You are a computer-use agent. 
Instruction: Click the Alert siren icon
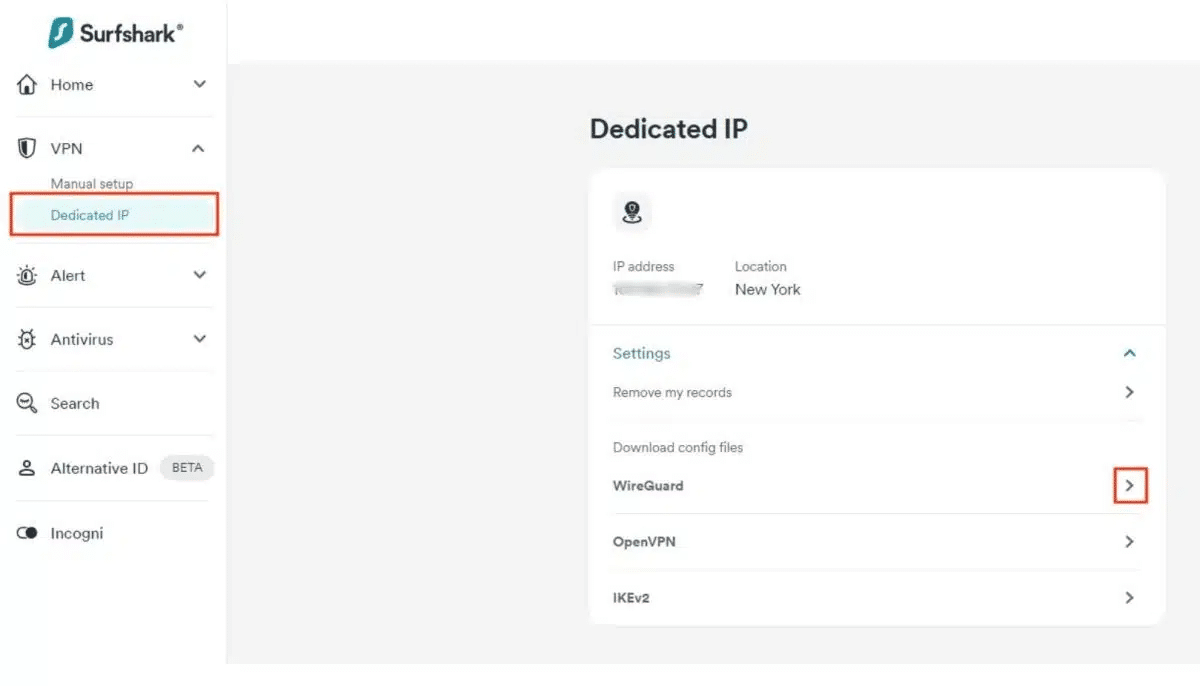coord(28,276)
